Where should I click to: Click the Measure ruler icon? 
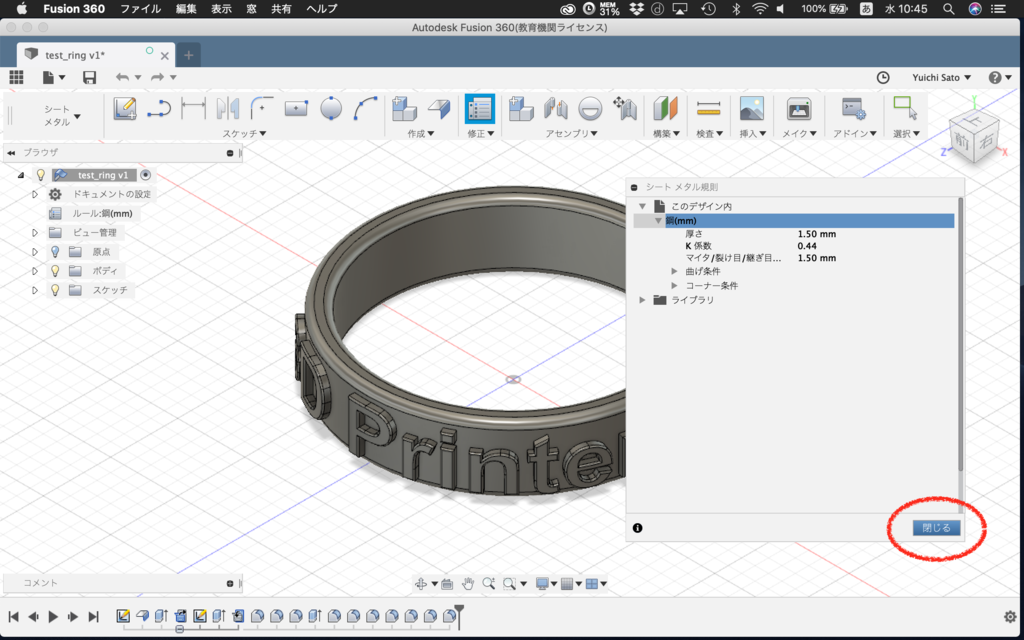click(x=709, y=108)
